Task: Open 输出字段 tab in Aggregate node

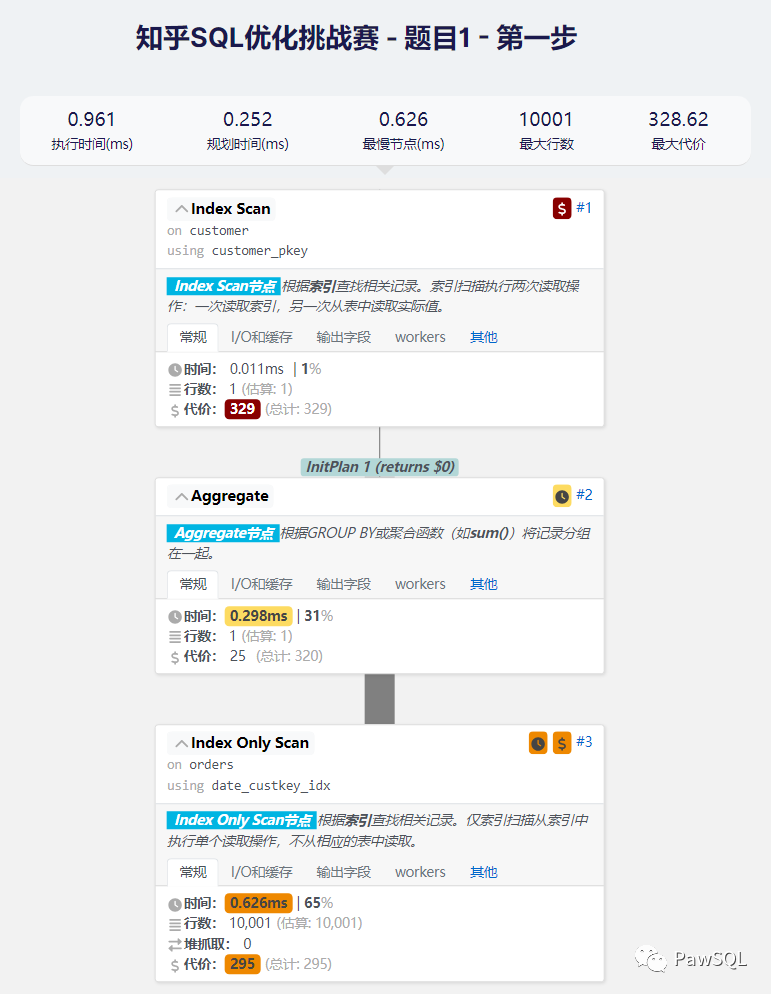Action: tap(344, 584)
